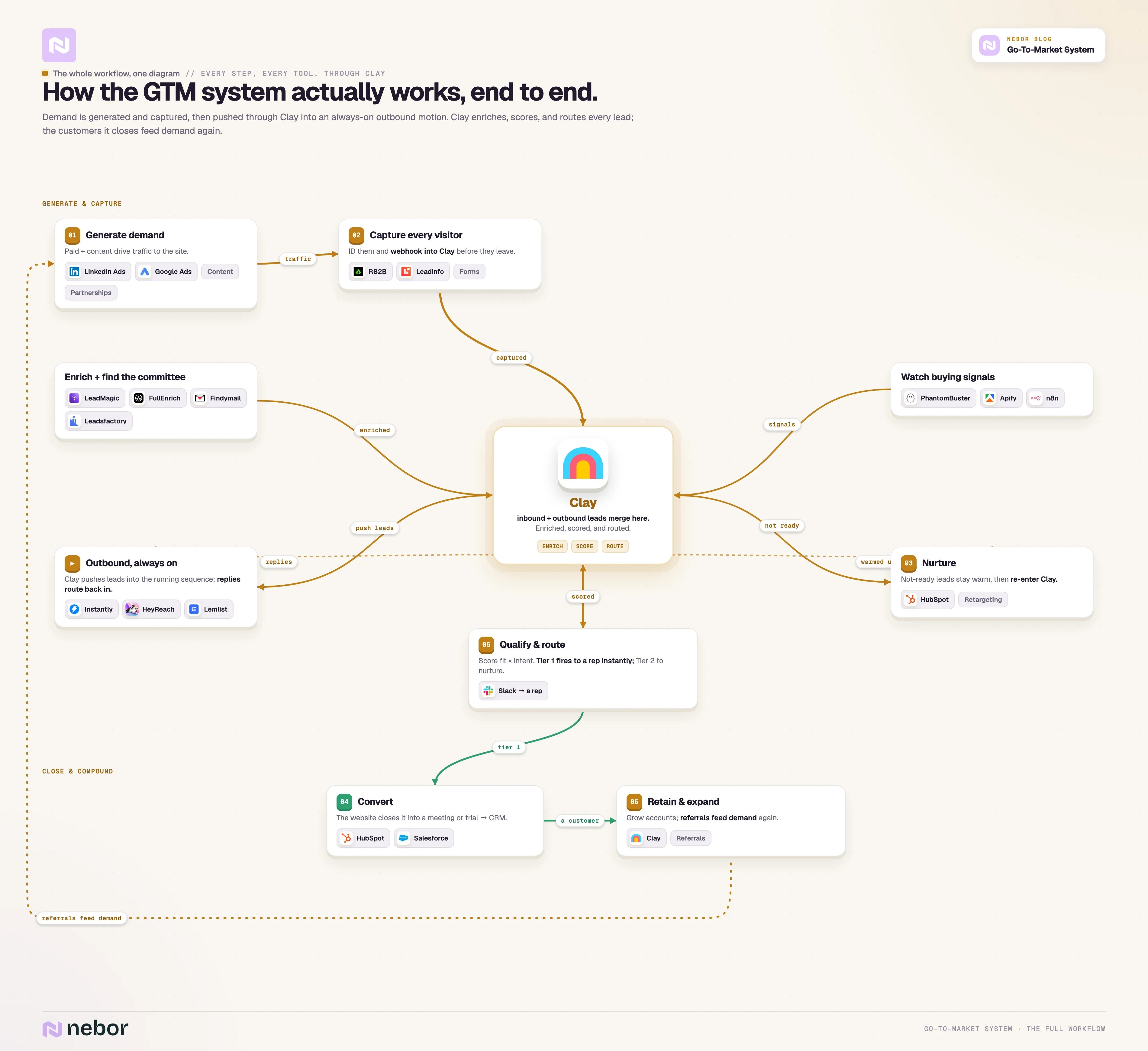Click the 'Enrich + find the committee' heading
The width and height of the screenshot is (1148, 1051).
click(x=125, y=377)
